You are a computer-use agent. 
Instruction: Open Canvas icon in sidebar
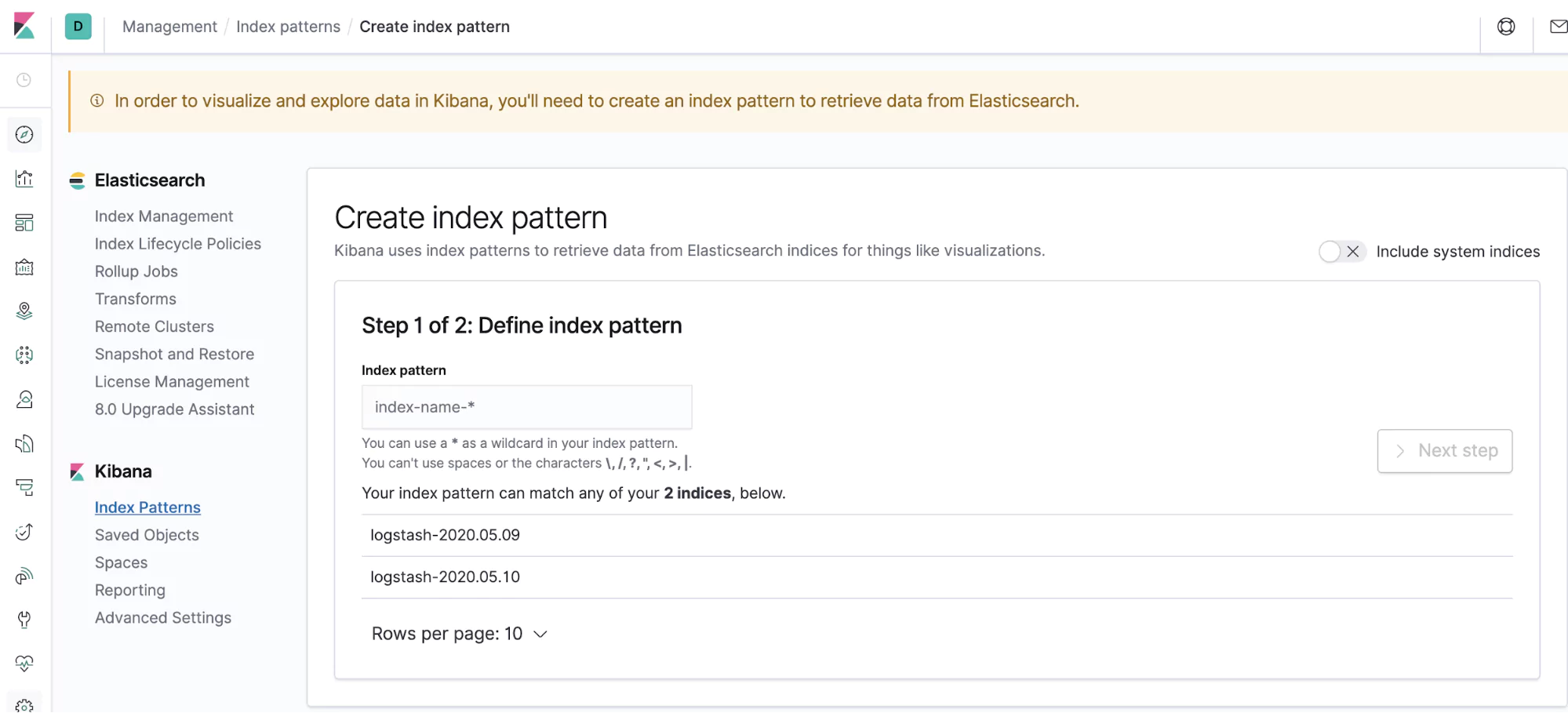(24, 267)
